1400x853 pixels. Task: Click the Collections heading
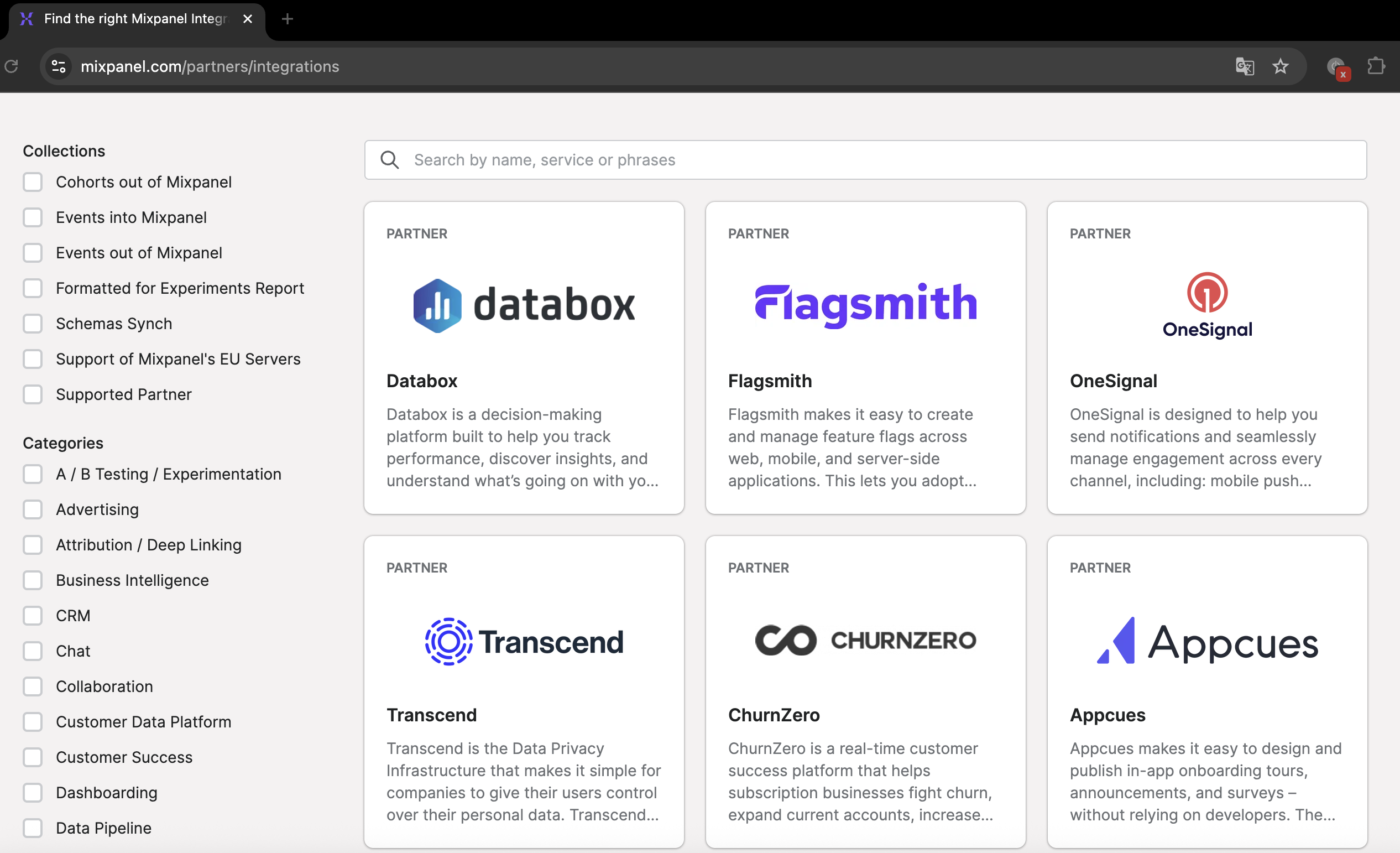coord(64,151)
